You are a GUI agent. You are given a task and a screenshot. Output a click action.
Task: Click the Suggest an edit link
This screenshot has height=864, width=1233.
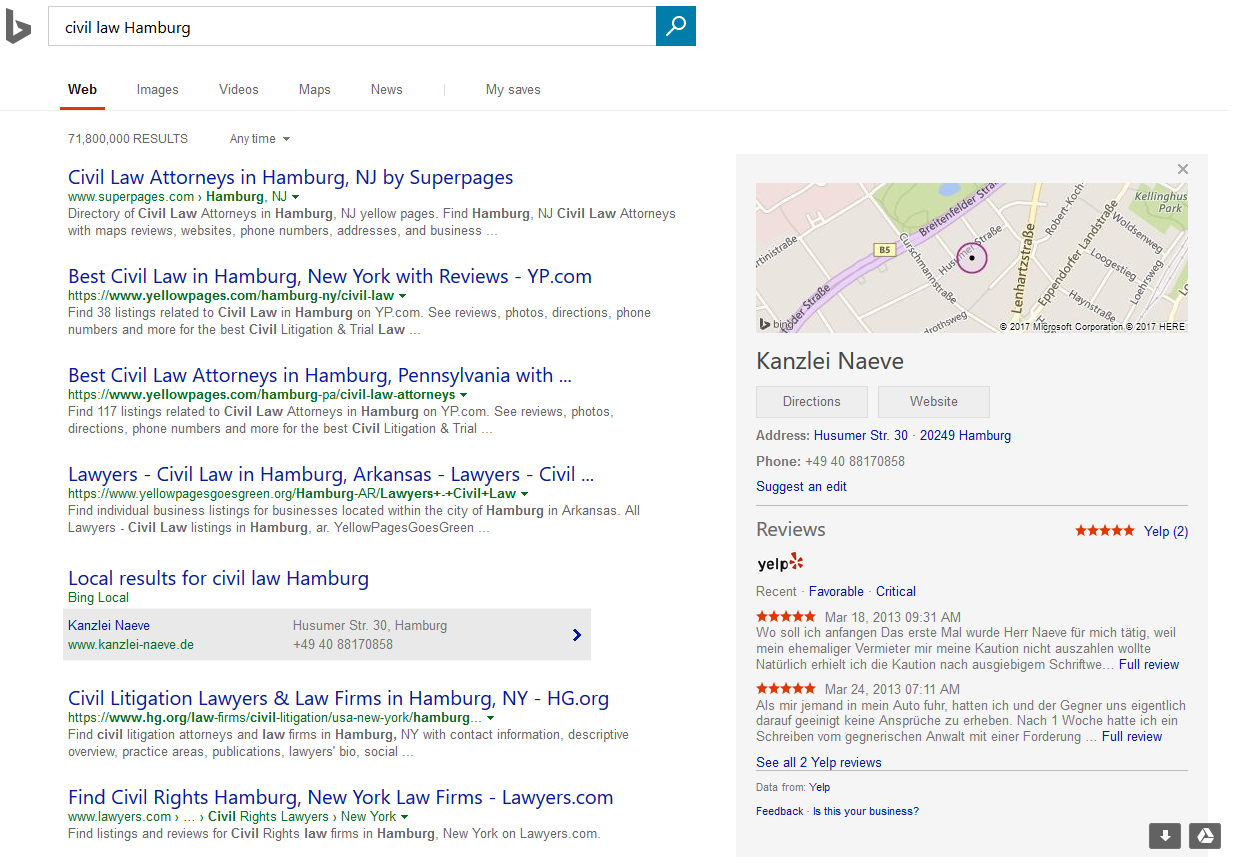pos(801,487)
